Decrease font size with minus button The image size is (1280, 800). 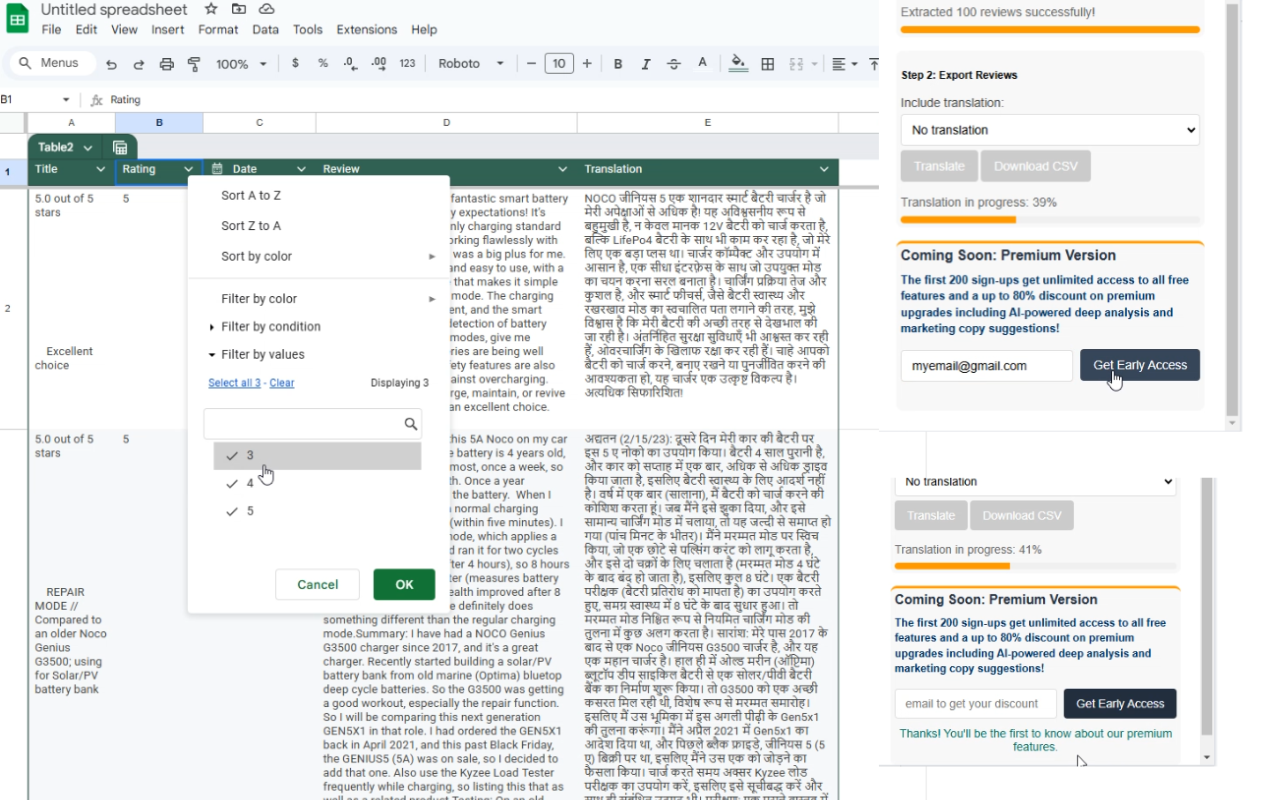pyautogui.click(x=531, y=64)
